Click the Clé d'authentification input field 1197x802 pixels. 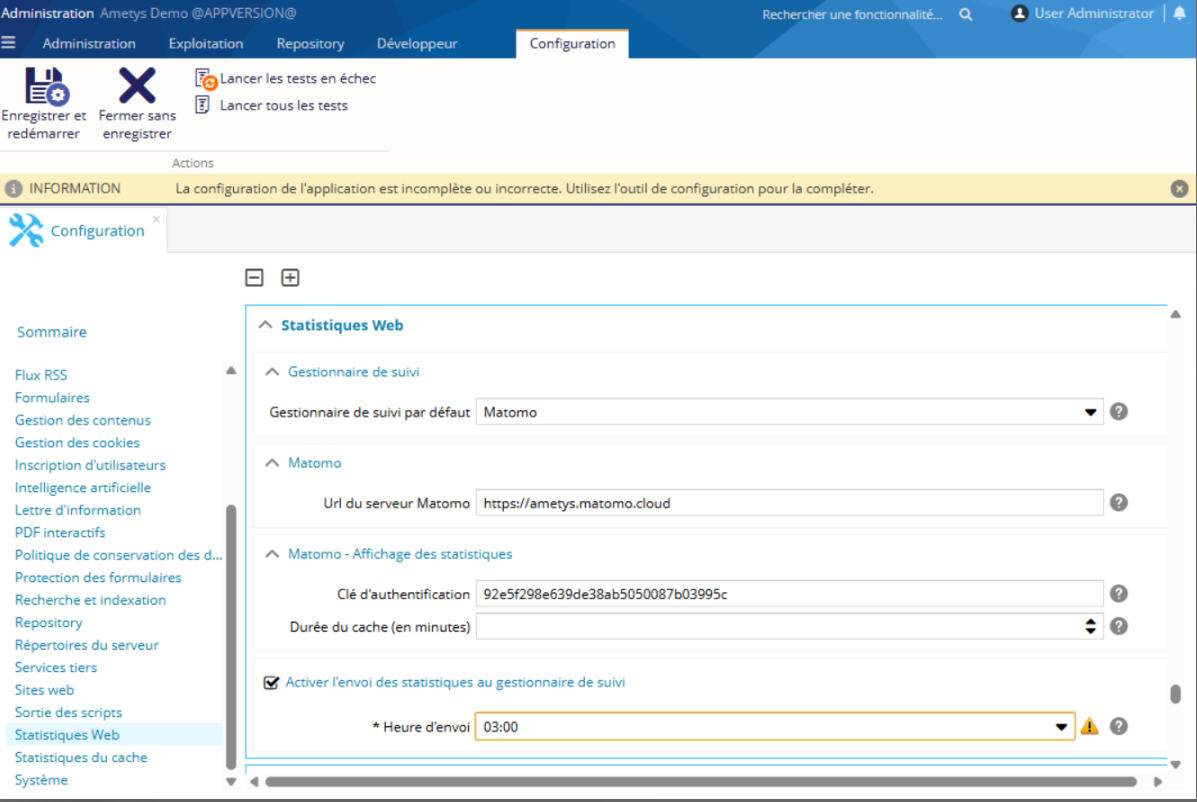click(788, 594)
